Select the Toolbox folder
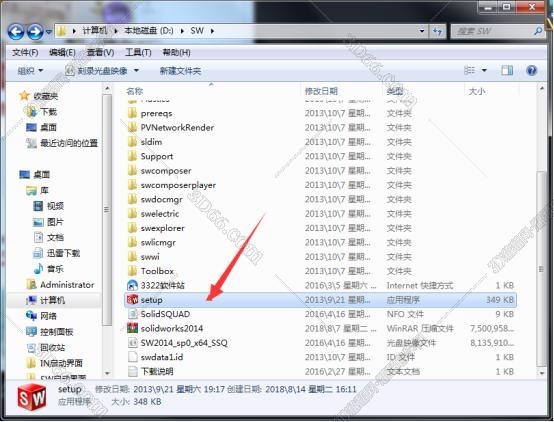This screenshot has width=554, height=422. point(157,271)
